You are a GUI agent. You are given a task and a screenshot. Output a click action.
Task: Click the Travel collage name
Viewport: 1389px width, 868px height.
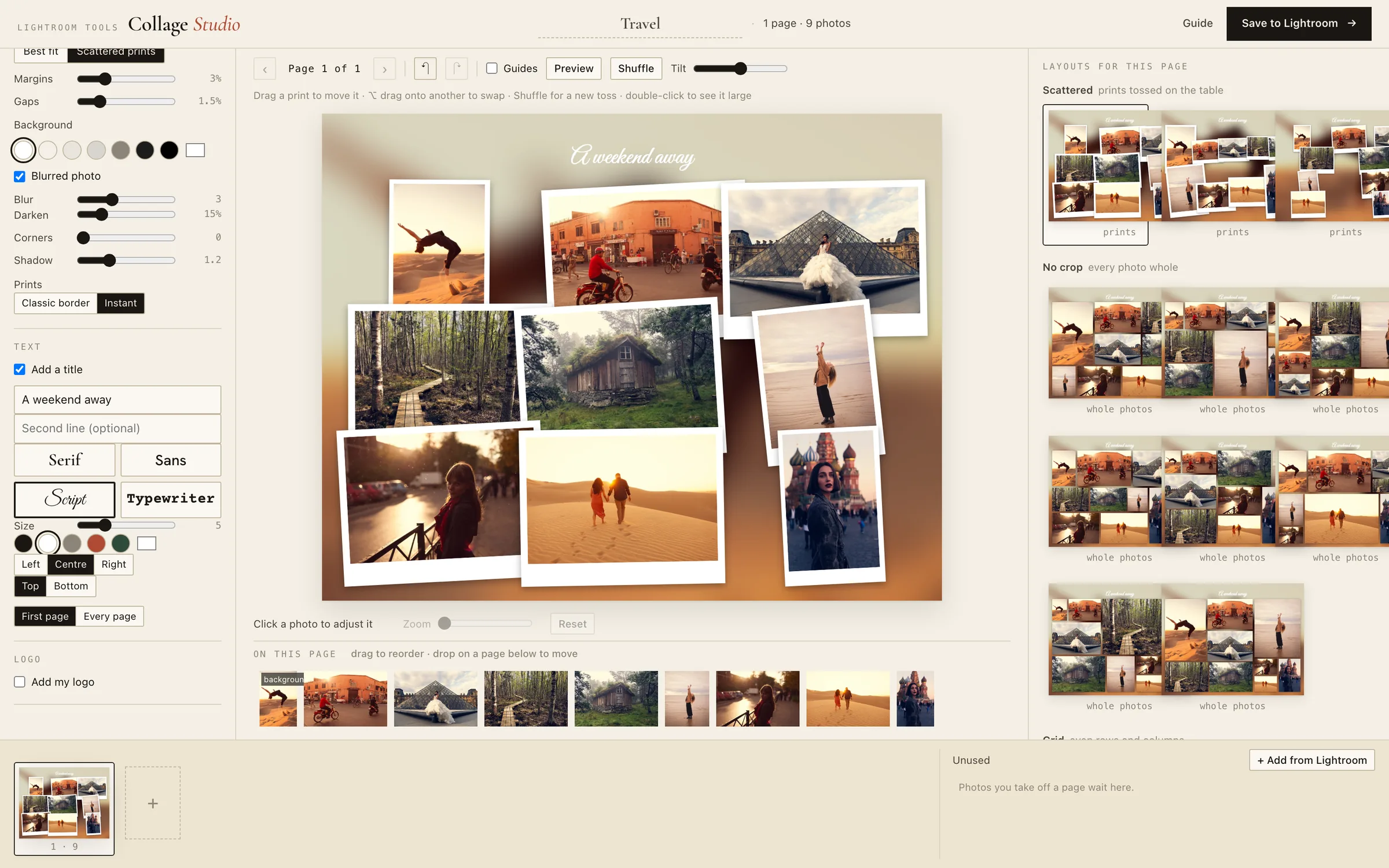click(640, 24)
